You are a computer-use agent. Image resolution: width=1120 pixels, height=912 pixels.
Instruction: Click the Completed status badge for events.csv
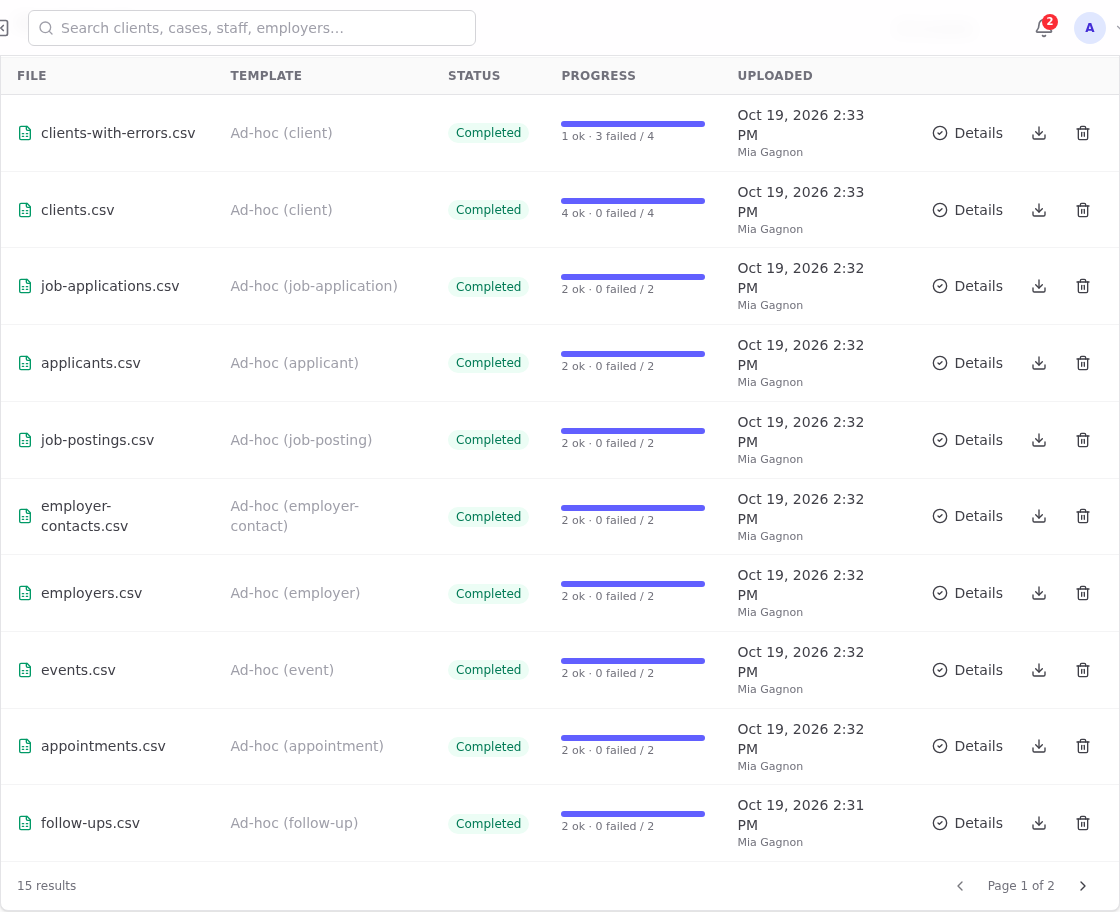[489, 670]
